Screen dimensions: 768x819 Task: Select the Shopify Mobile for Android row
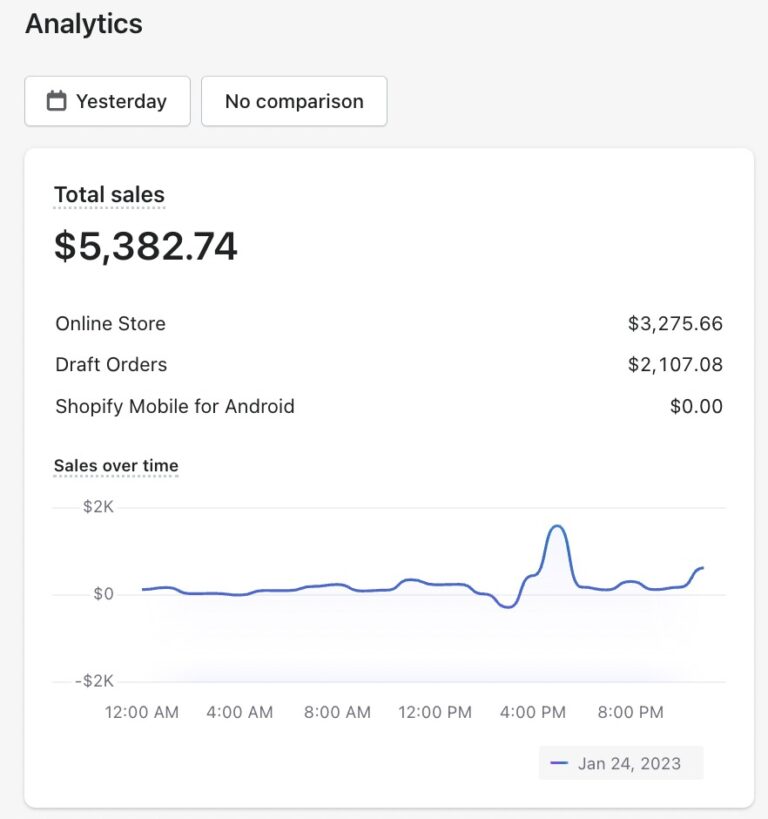389,406
